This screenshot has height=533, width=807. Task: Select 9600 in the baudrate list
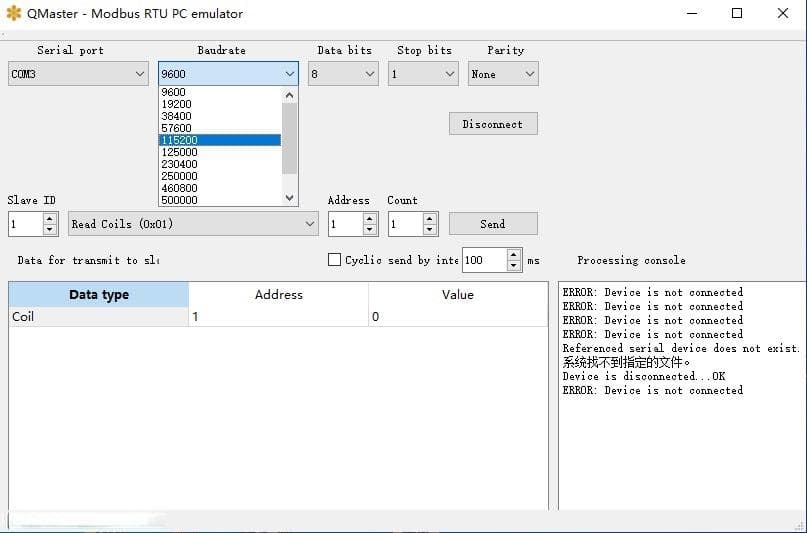[220, 92]
